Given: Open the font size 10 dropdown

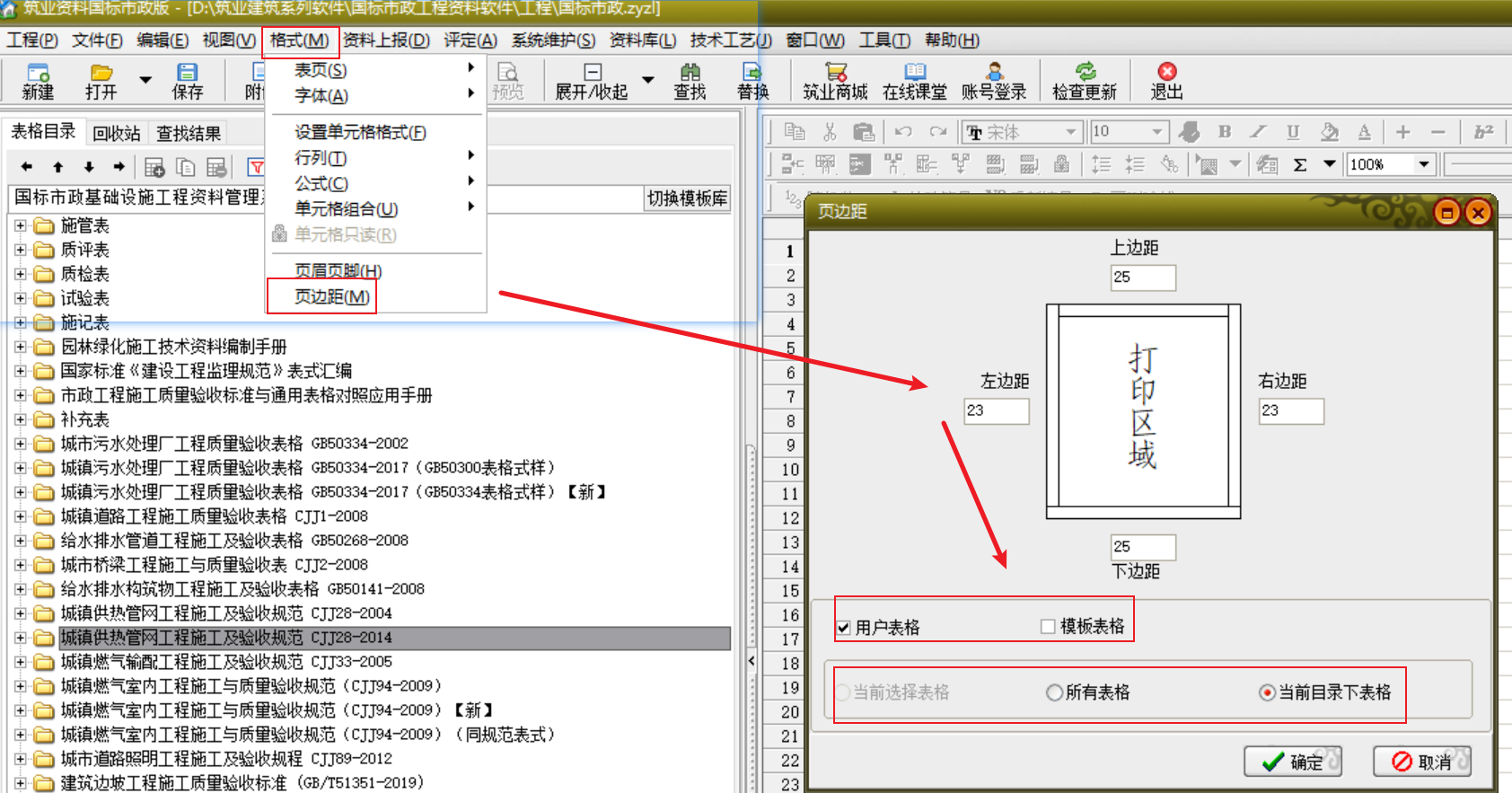Looking at the screenshot, I should pos(1157,132).
